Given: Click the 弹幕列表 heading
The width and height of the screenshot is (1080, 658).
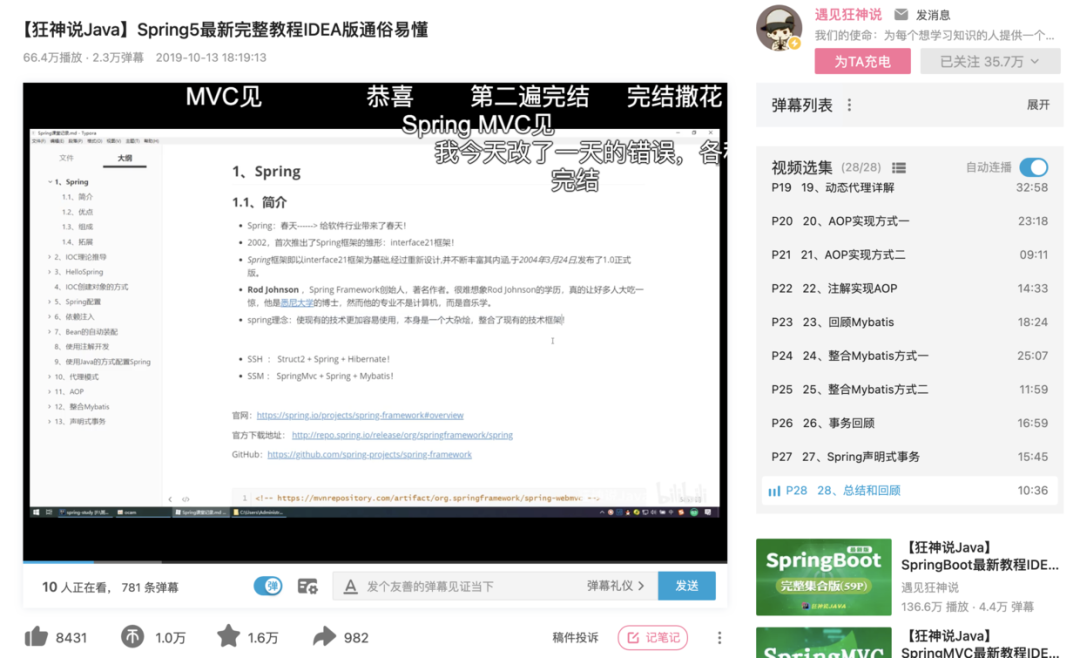Looking at the screenshot, I should (x=802, y=105).
